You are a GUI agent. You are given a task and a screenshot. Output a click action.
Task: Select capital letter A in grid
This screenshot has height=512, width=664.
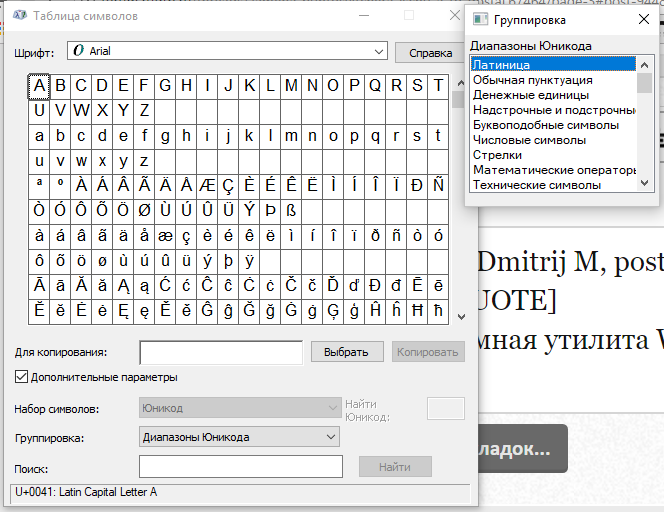tap(39, 86)
